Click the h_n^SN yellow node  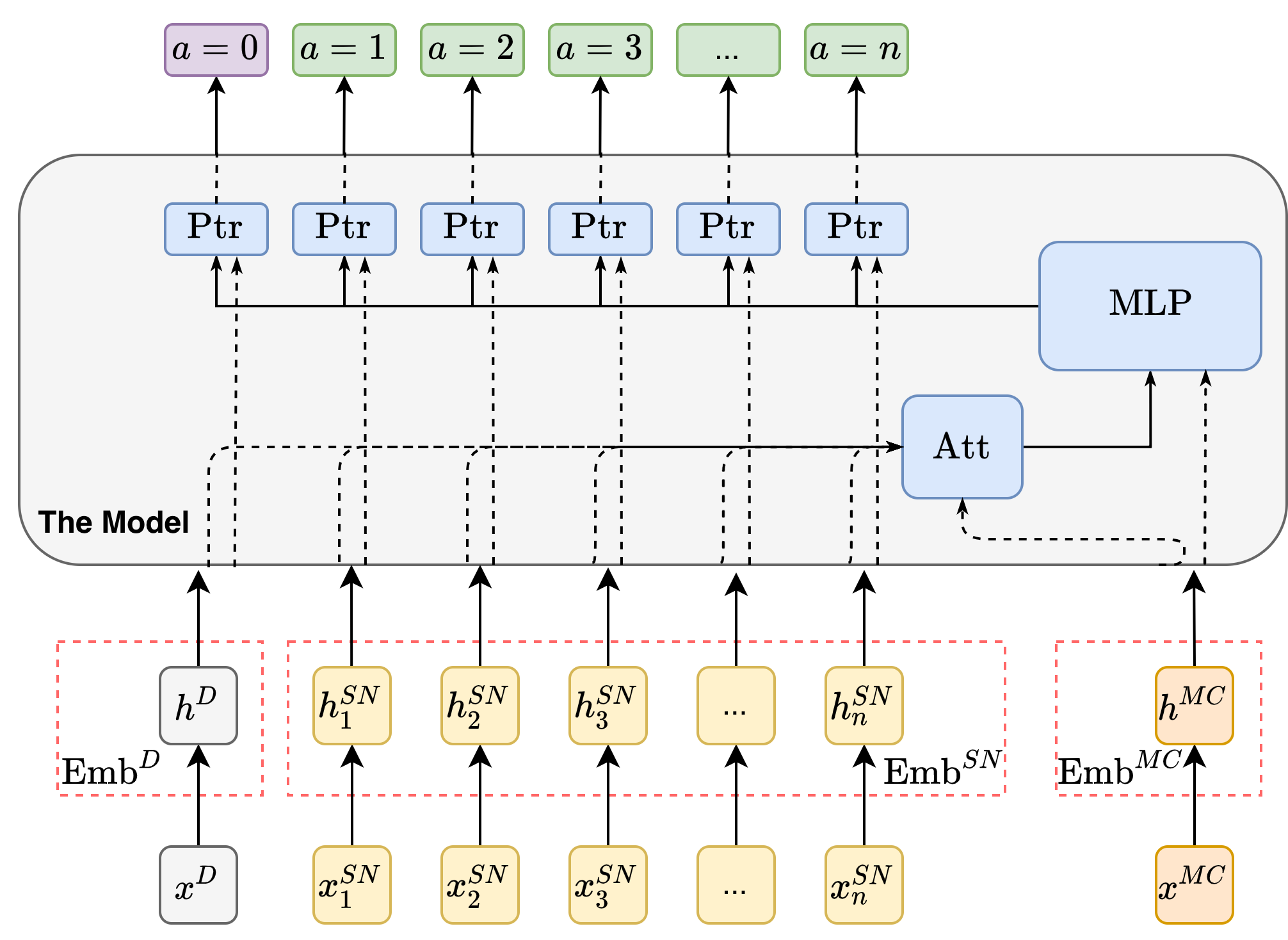click(x=864, y=706)
